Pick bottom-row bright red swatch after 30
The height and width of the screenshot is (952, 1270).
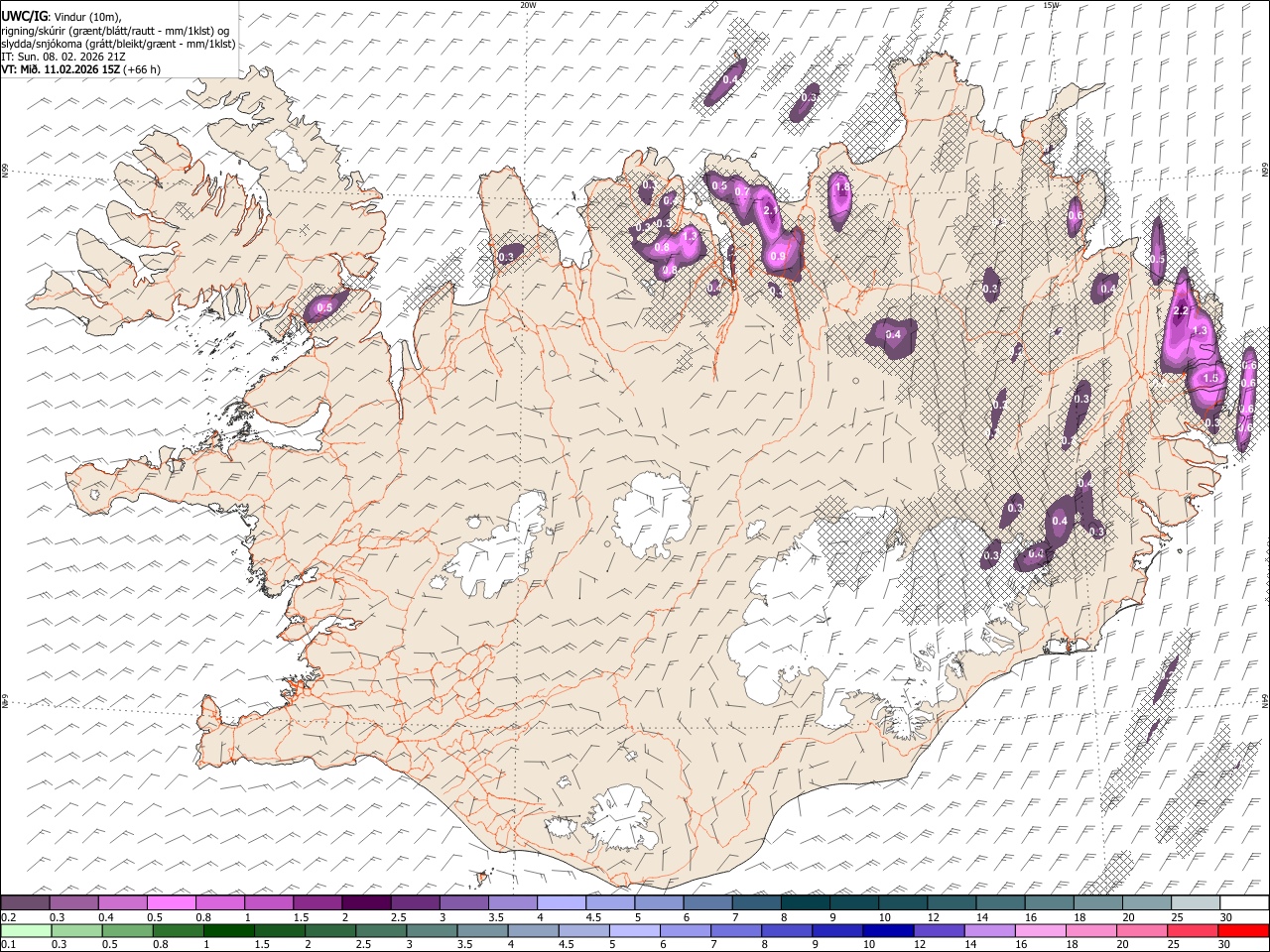pyautogui.click(x=1242, y=930)
